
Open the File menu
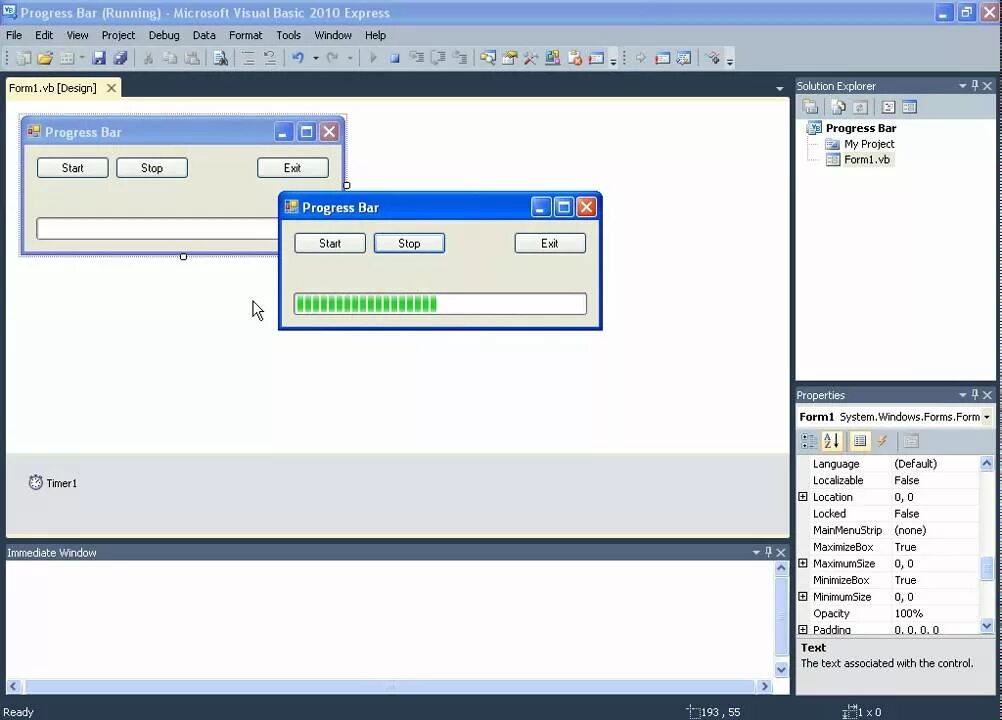[14, 35]
